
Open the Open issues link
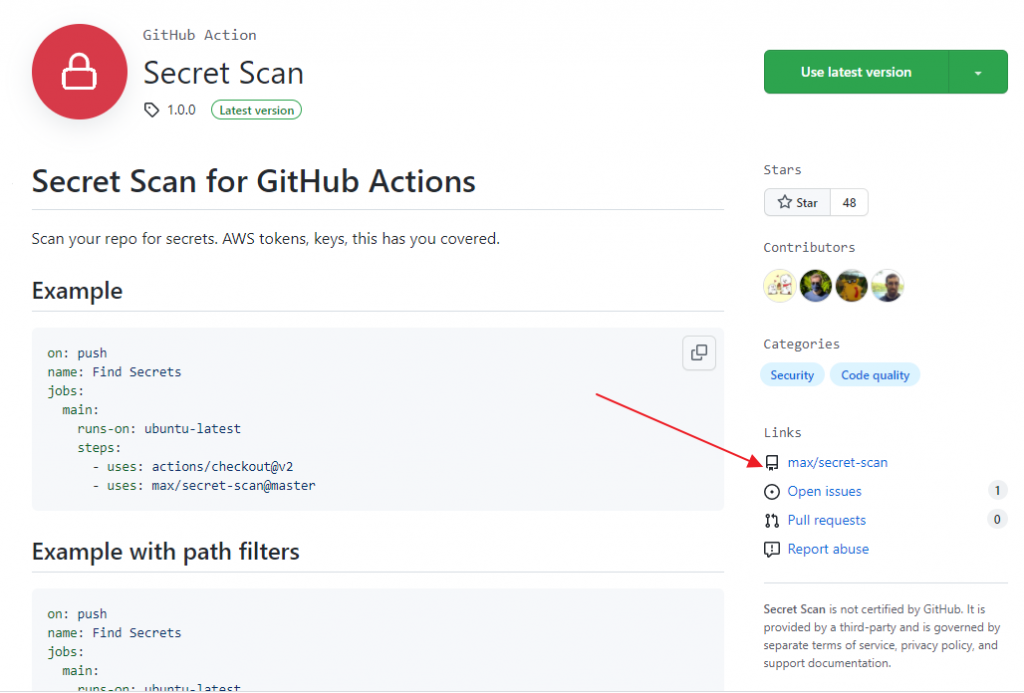tap(824, 491)
